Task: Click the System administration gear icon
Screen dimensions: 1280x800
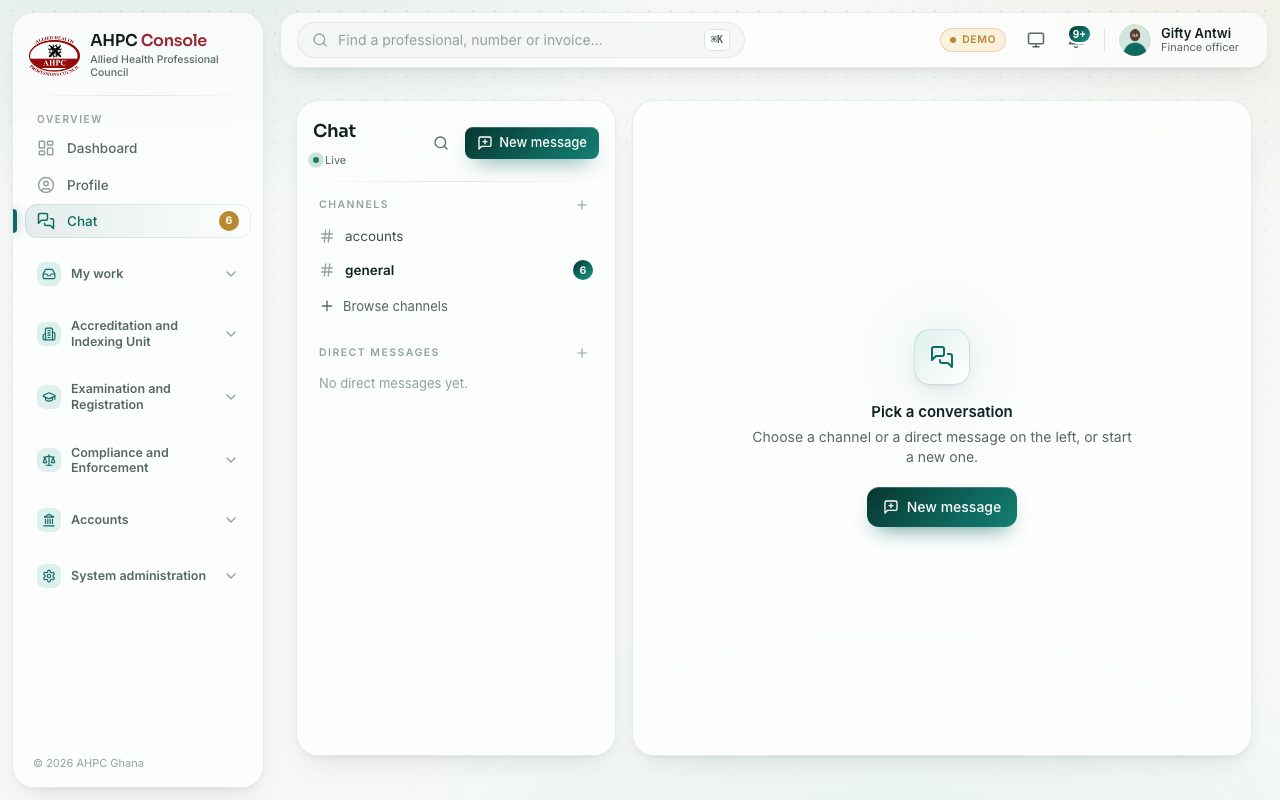Action: (49, 576)
